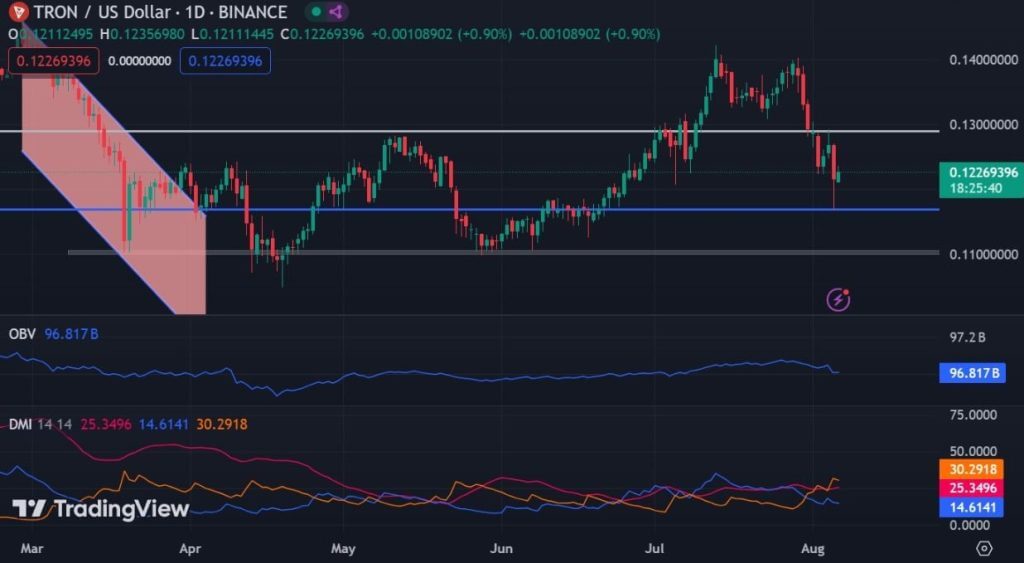The image size is (1024, 563).
Task: Click the orange 30.2918 axis tag
Action: 972,470
